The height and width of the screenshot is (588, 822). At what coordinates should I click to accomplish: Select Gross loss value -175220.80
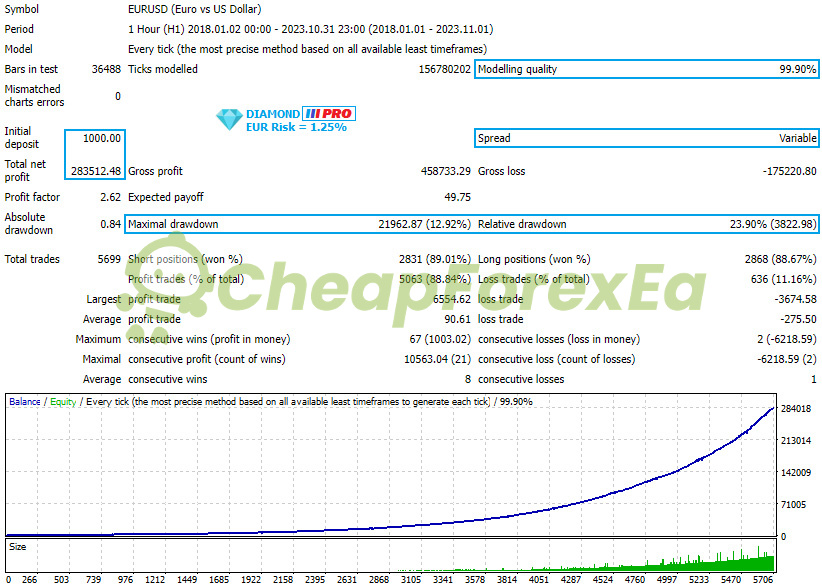789,171
